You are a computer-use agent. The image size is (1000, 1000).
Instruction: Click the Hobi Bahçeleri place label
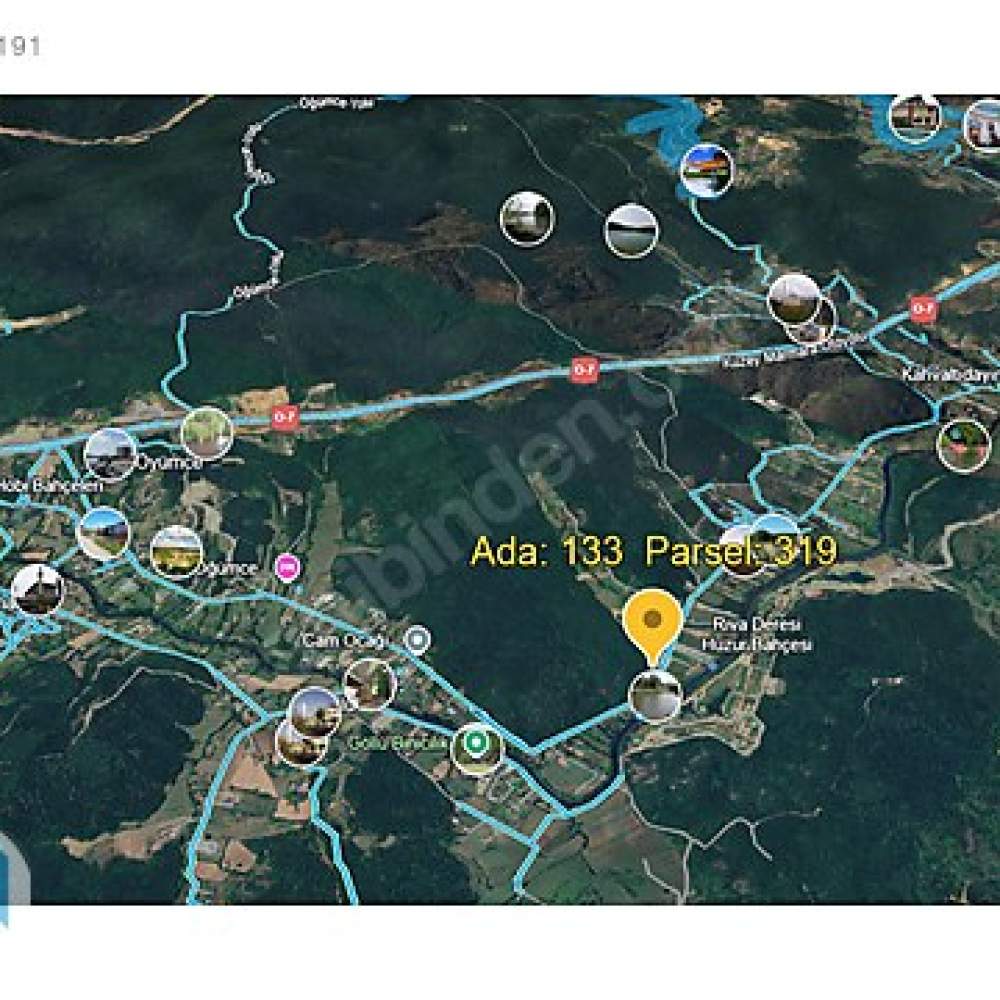(50, 487)
